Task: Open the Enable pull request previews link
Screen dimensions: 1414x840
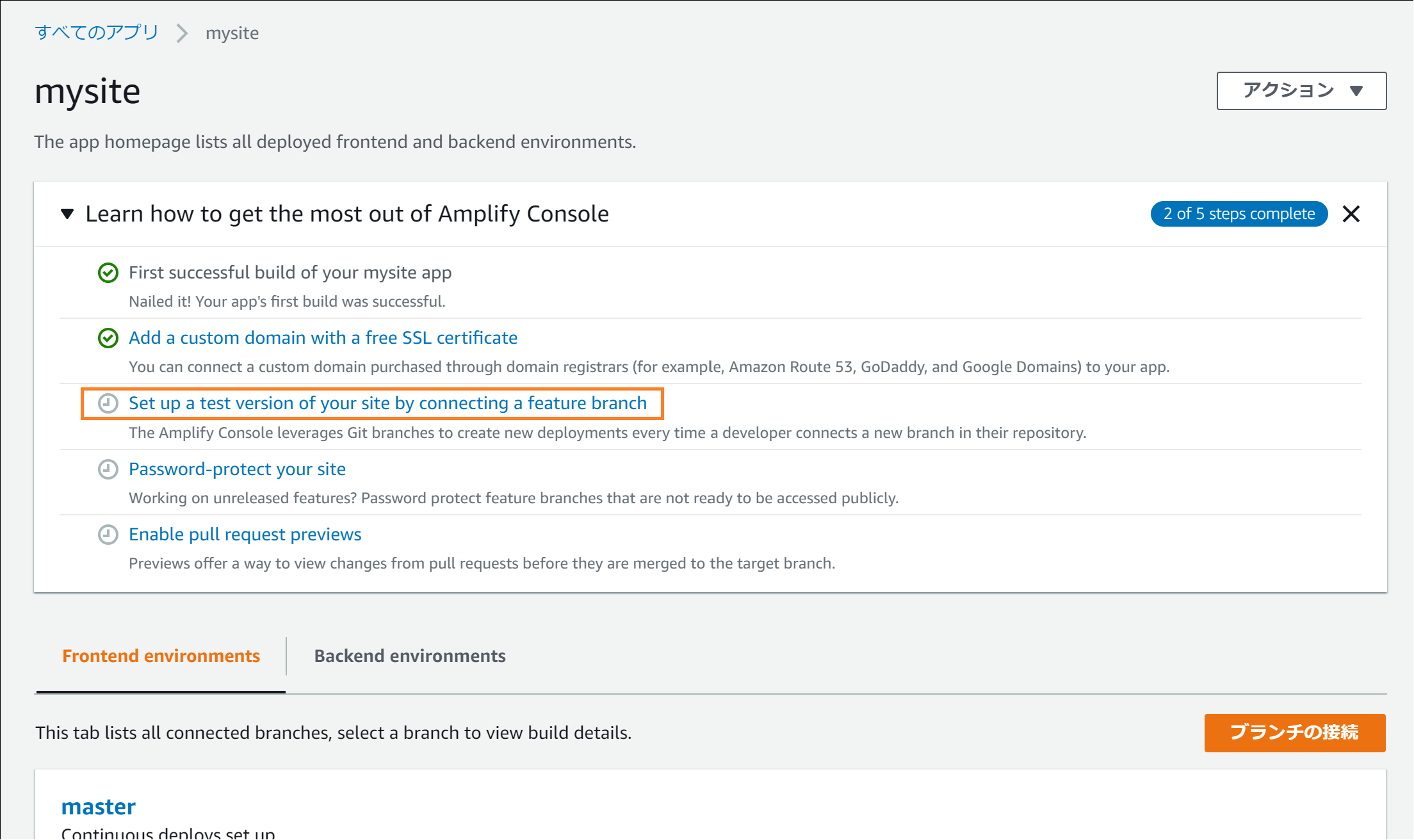Action: point(245,535)
